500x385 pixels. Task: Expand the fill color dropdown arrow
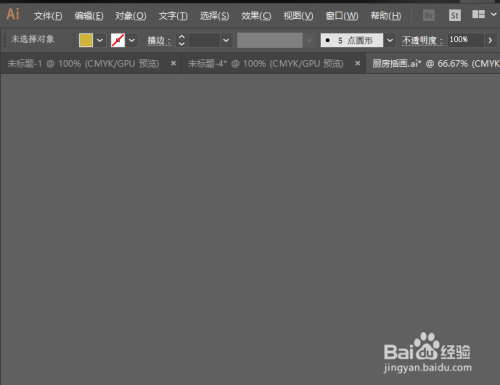click(100, 41)
